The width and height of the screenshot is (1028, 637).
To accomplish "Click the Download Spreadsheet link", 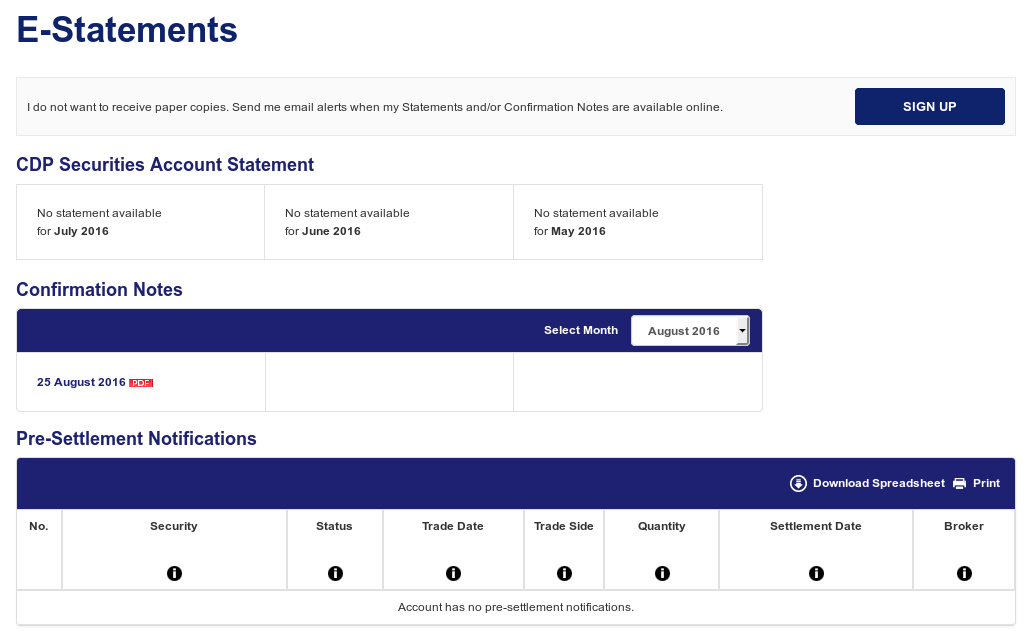I will 877,483.
